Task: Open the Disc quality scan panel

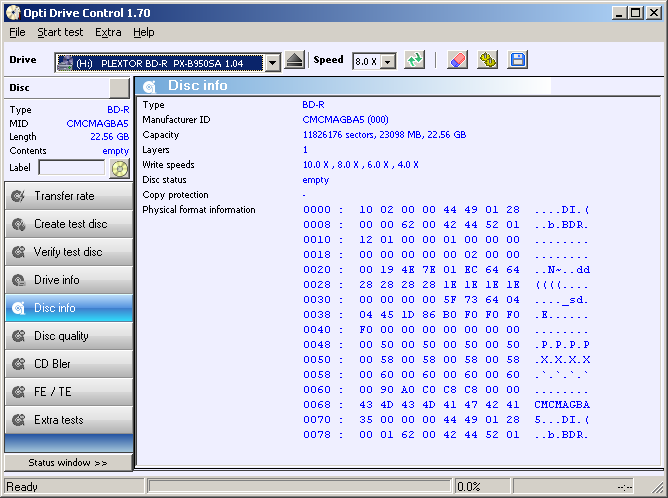Action: 69,336
